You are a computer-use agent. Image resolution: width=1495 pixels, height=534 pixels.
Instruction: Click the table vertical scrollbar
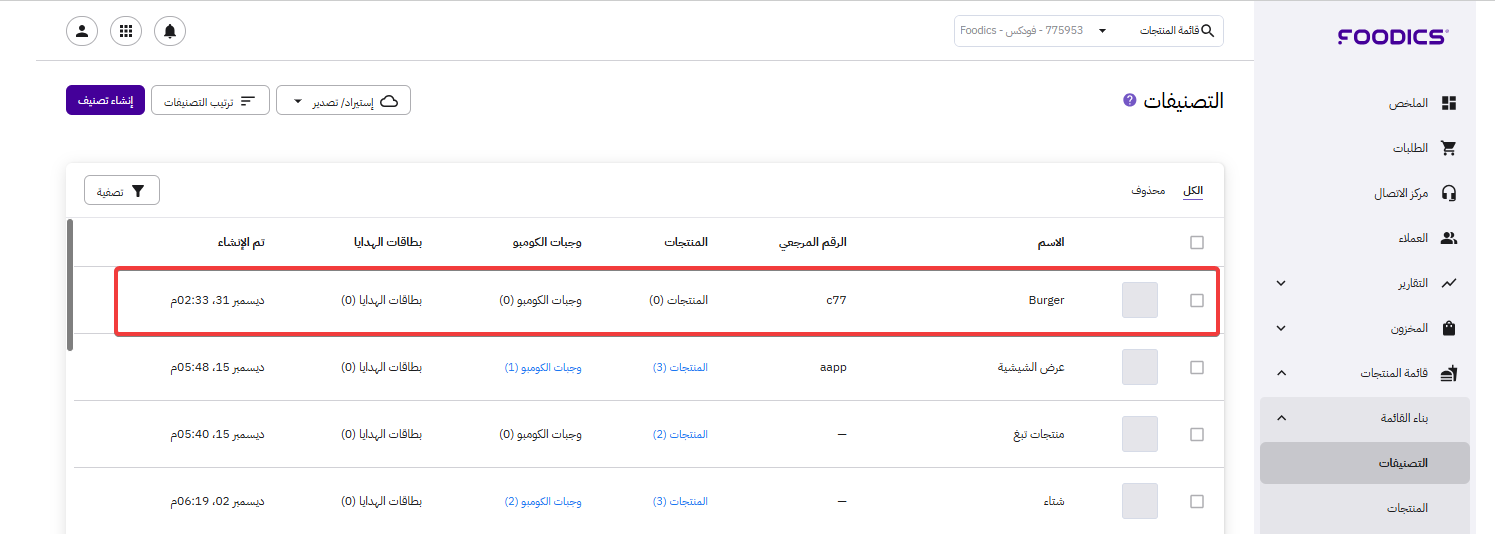[x=70, y=285]
